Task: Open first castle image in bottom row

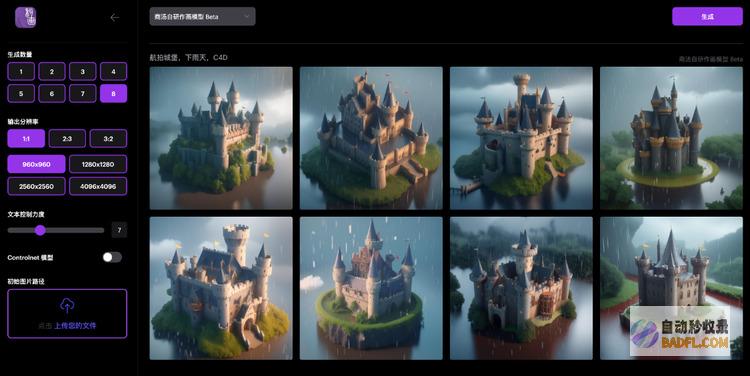Action: 221,288
